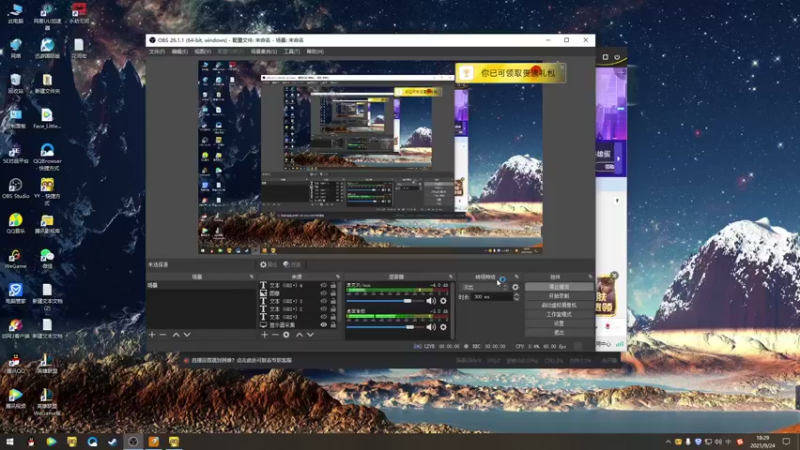The image size is (800, 450).
Task: Add a new source with plus icon
Action: click(x=264, y=335)
